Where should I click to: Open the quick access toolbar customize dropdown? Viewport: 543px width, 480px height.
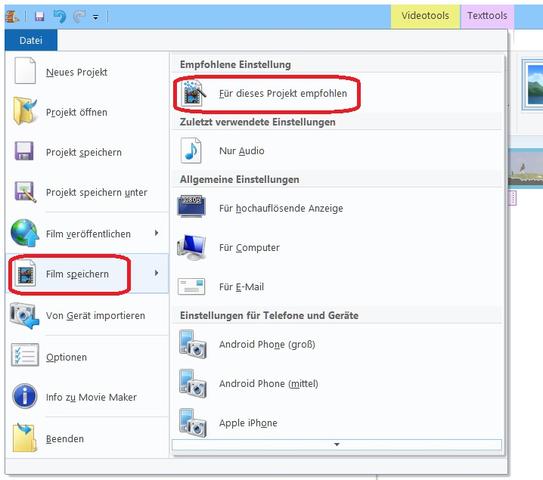coord(96,17)
